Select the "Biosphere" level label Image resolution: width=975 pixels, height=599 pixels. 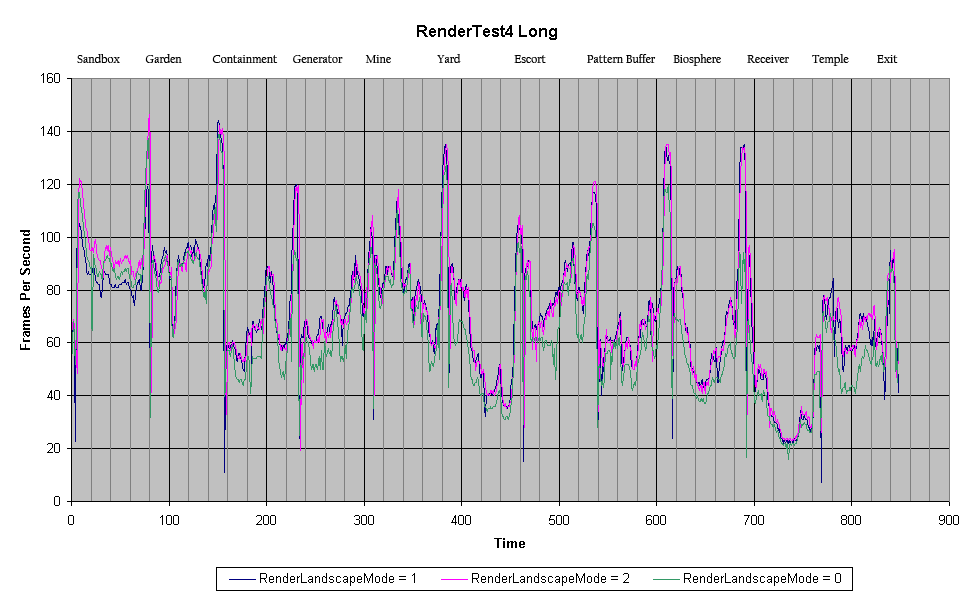pyautogui.click(x=697, y=59)
